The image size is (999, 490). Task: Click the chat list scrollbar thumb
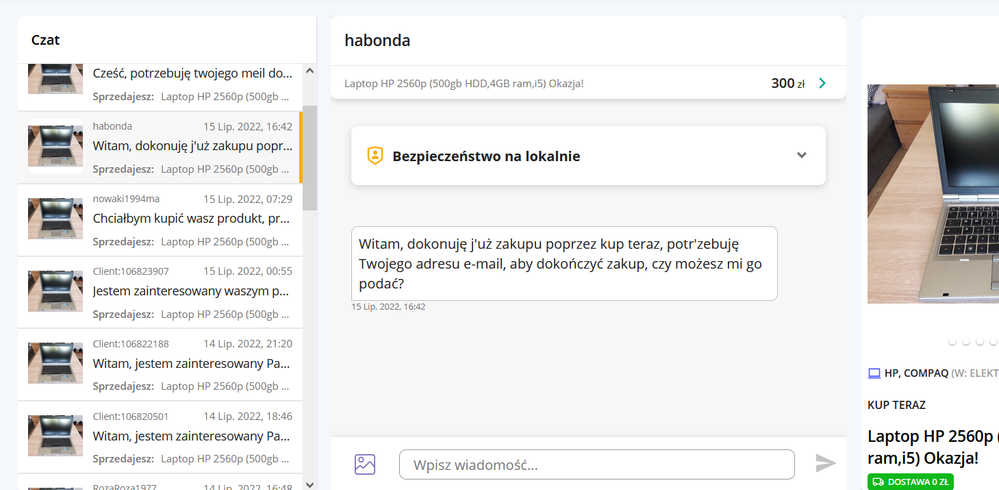click(x=309, y=158)
